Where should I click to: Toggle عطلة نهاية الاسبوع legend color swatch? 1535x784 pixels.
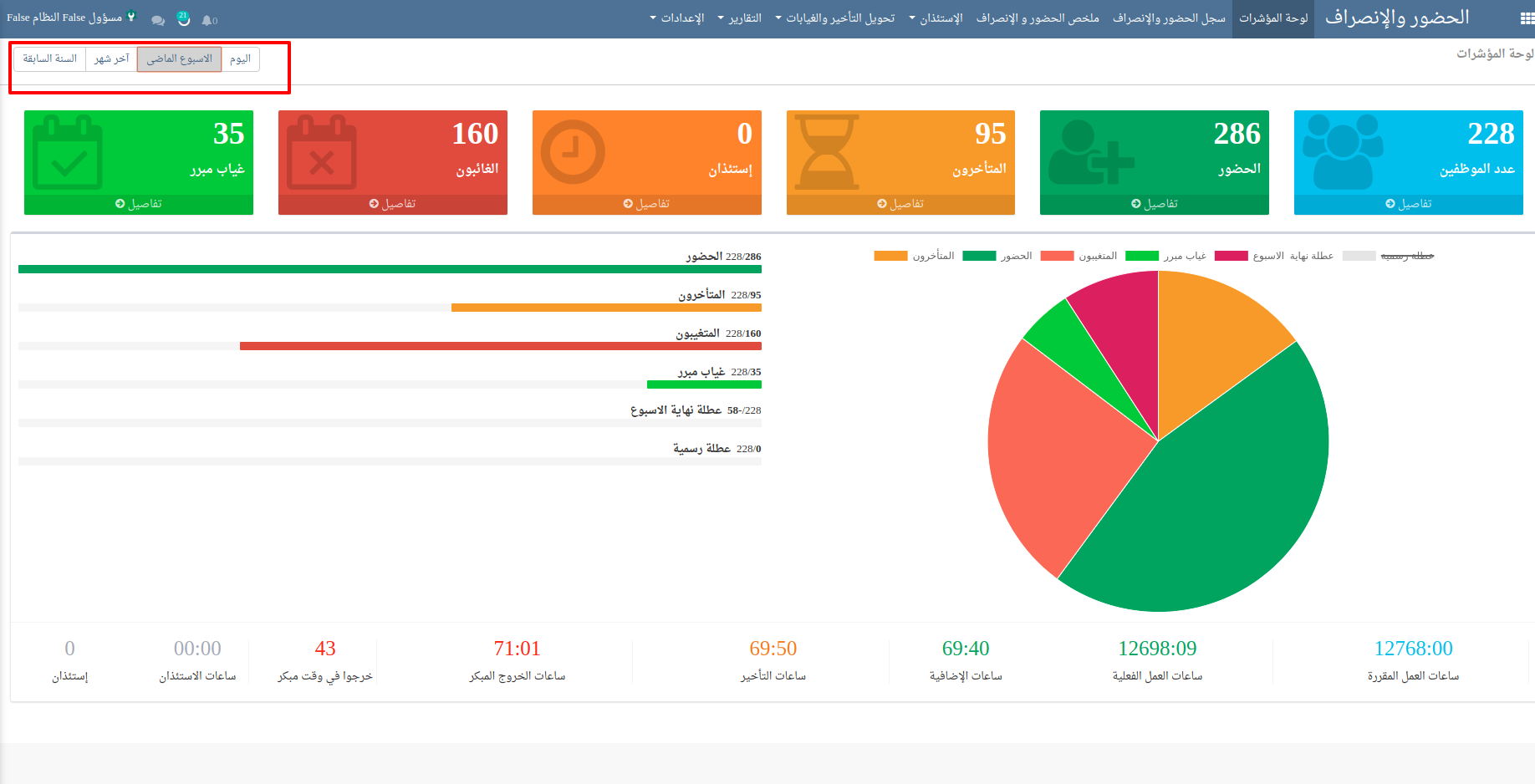click(x=1231, y=256)
